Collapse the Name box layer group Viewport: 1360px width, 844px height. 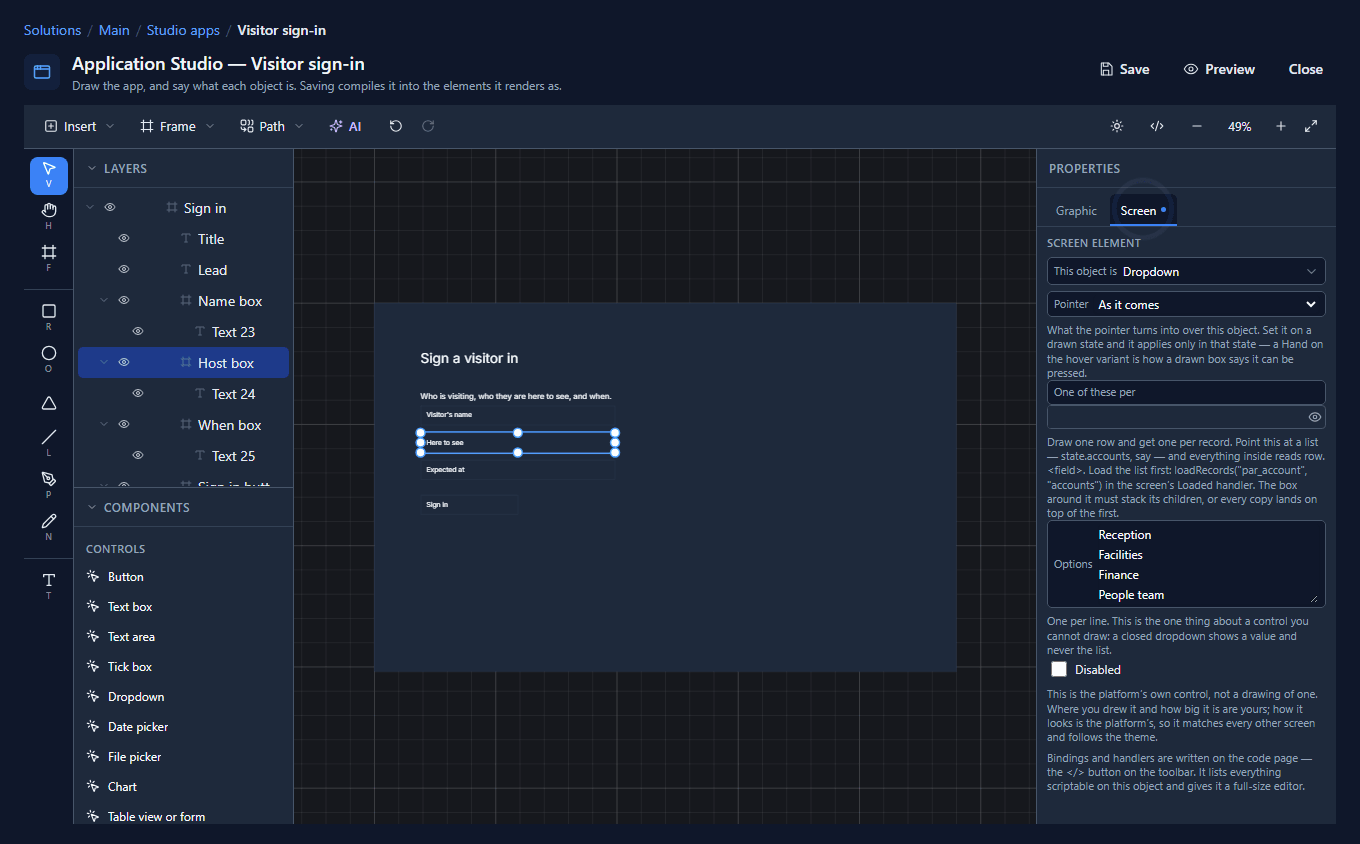click(104, 301)
